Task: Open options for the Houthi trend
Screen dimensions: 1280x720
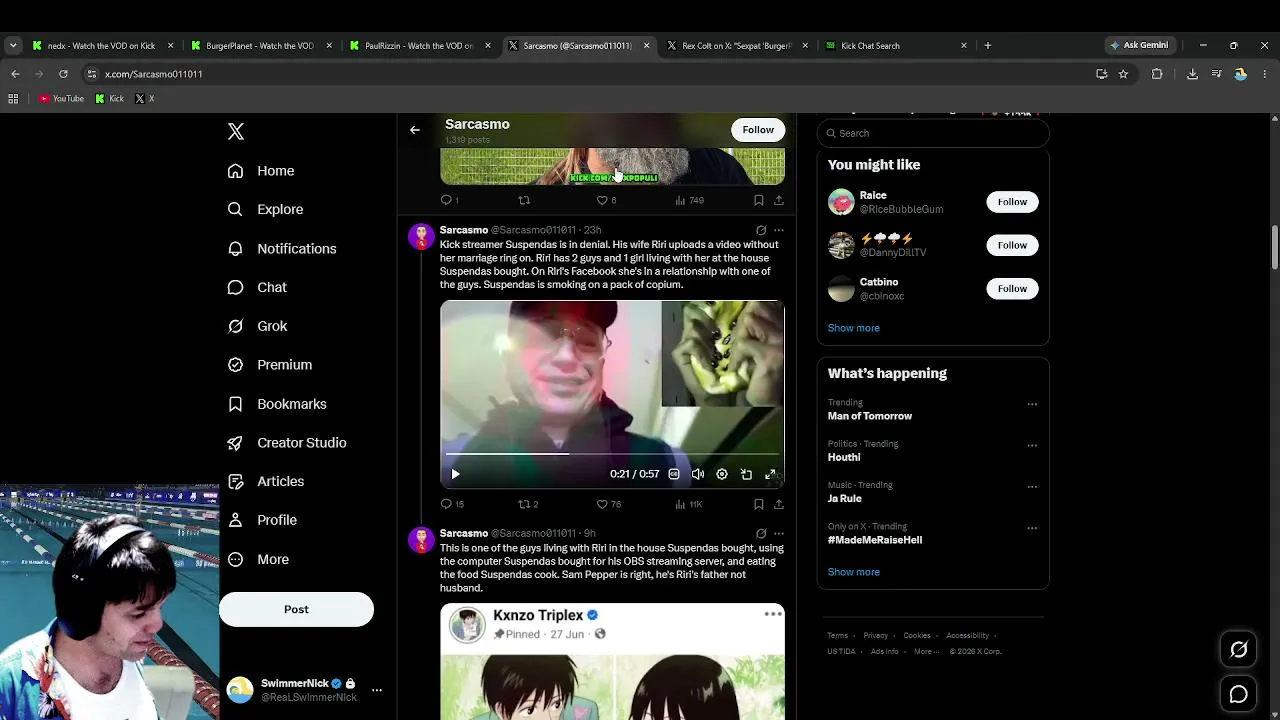Action: point(1032,446)
